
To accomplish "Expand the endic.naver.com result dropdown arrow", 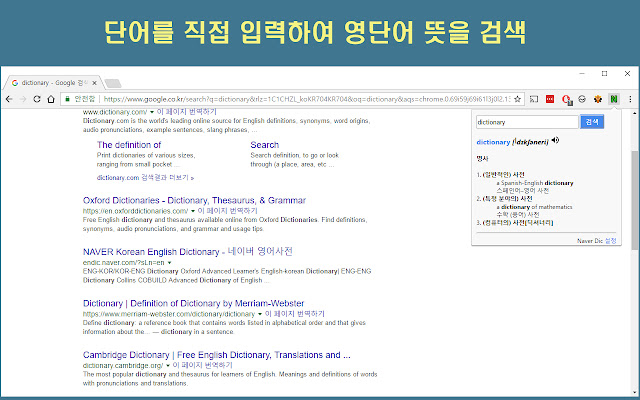I will (169, 262).
